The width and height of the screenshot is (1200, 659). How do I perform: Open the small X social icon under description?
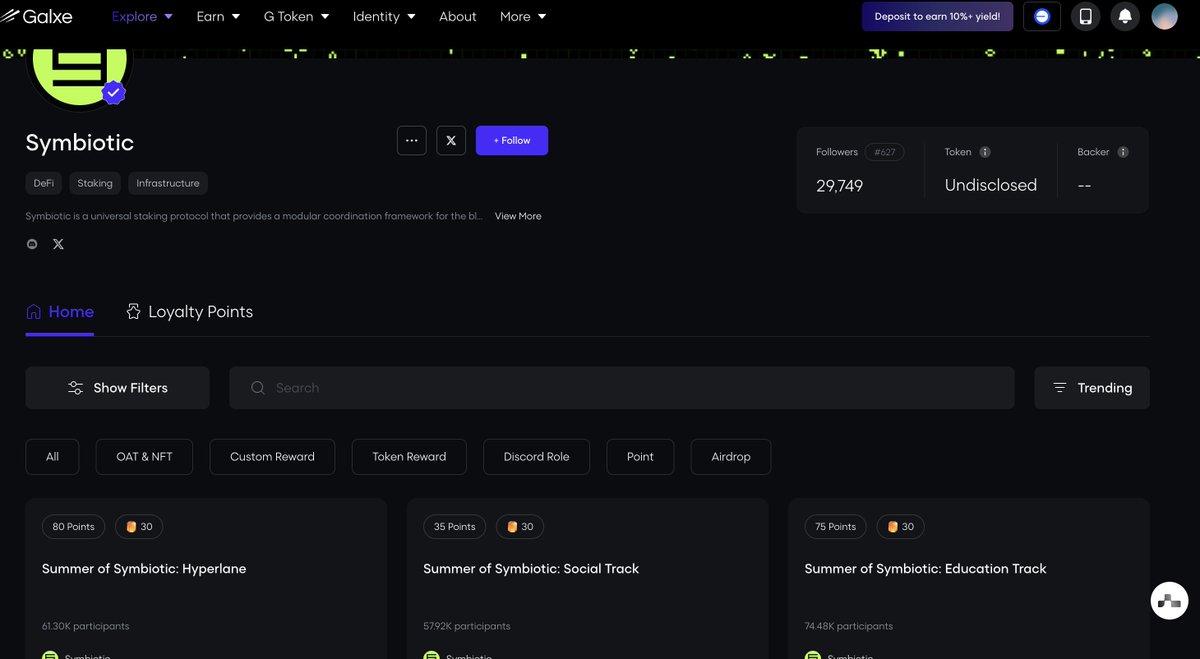click(58, 244)
